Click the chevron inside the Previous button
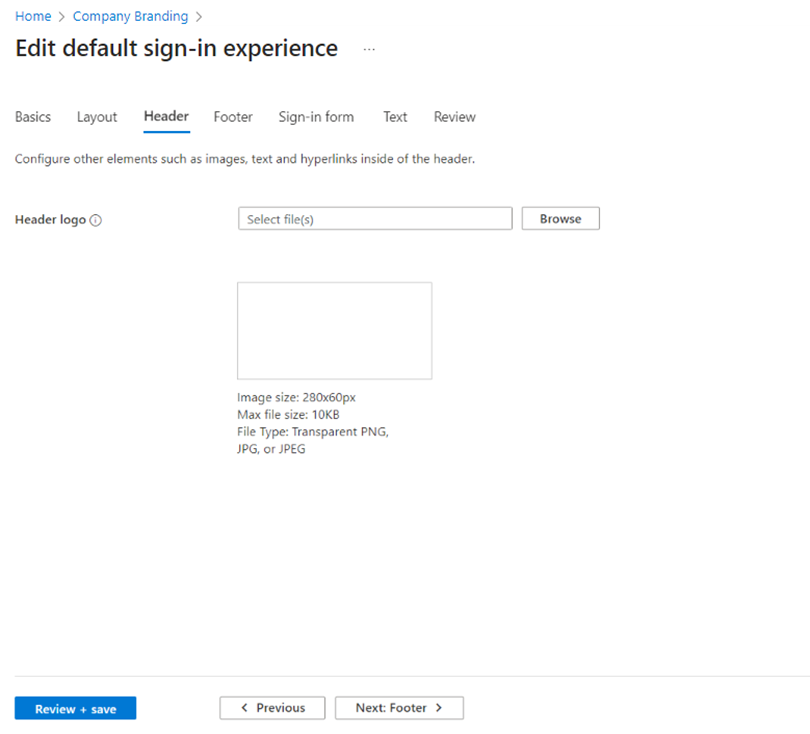The height and width of the screenshot is (734, 810). click(243, 707)
